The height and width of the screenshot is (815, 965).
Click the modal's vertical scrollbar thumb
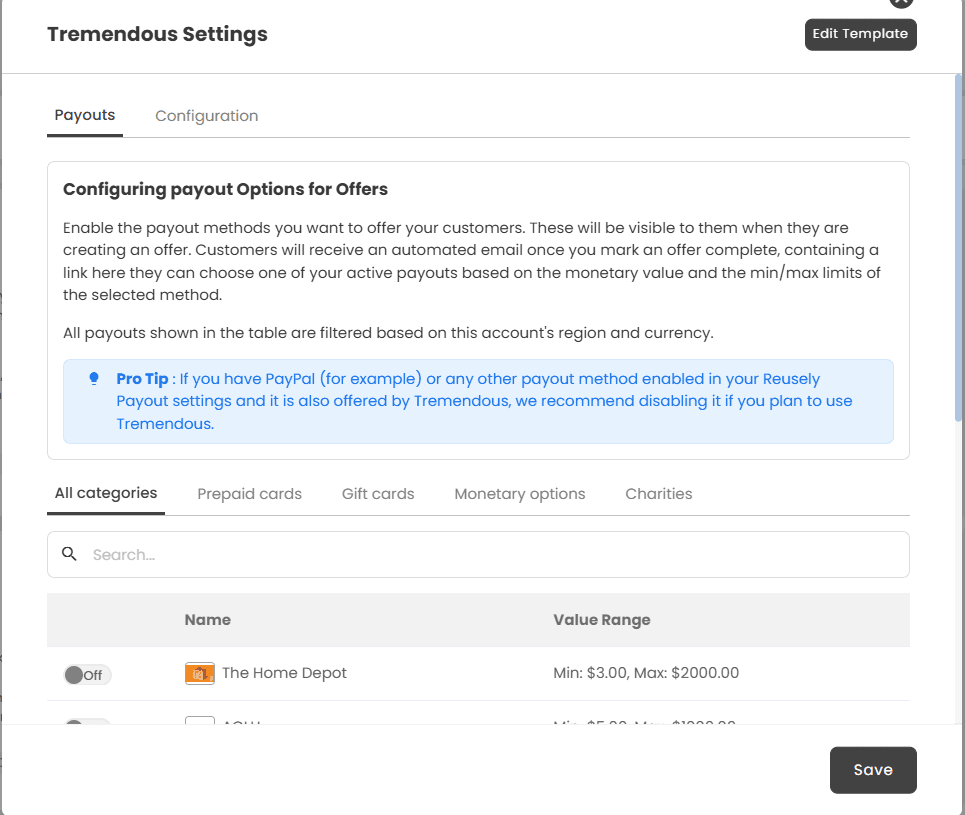pos(959,247)
